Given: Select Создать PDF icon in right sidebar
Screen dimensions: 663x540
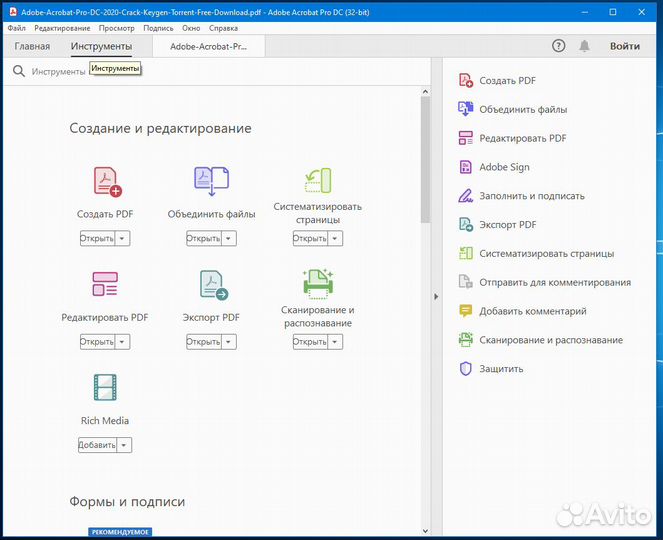Looking at the screenshot, I should [x=466, y=80].
